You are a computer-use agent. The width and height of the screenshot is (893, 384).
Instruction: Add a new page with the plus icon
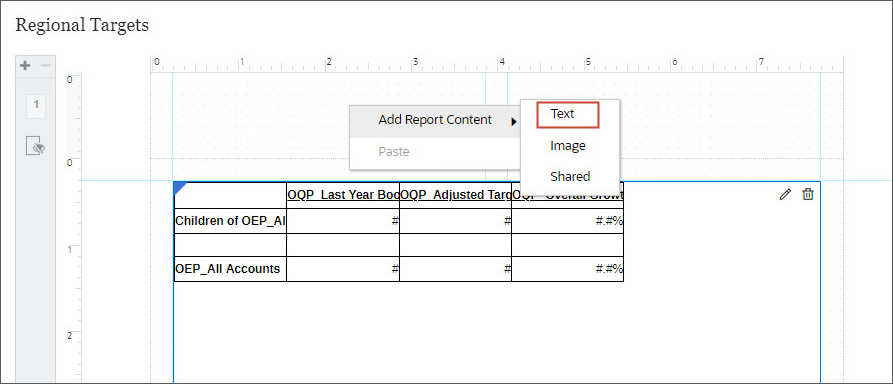point(25,66)
